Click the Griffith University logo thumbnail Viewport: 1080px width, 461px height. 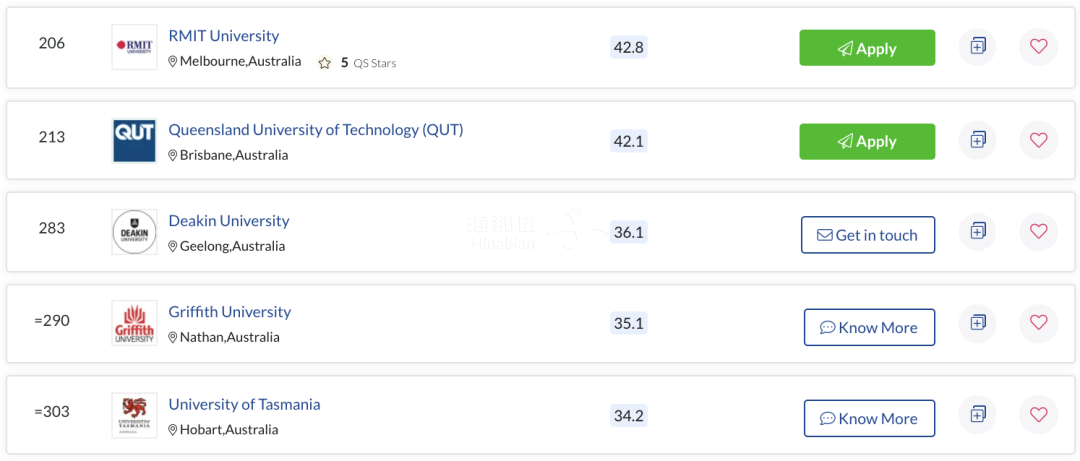[x=134, y=323]
